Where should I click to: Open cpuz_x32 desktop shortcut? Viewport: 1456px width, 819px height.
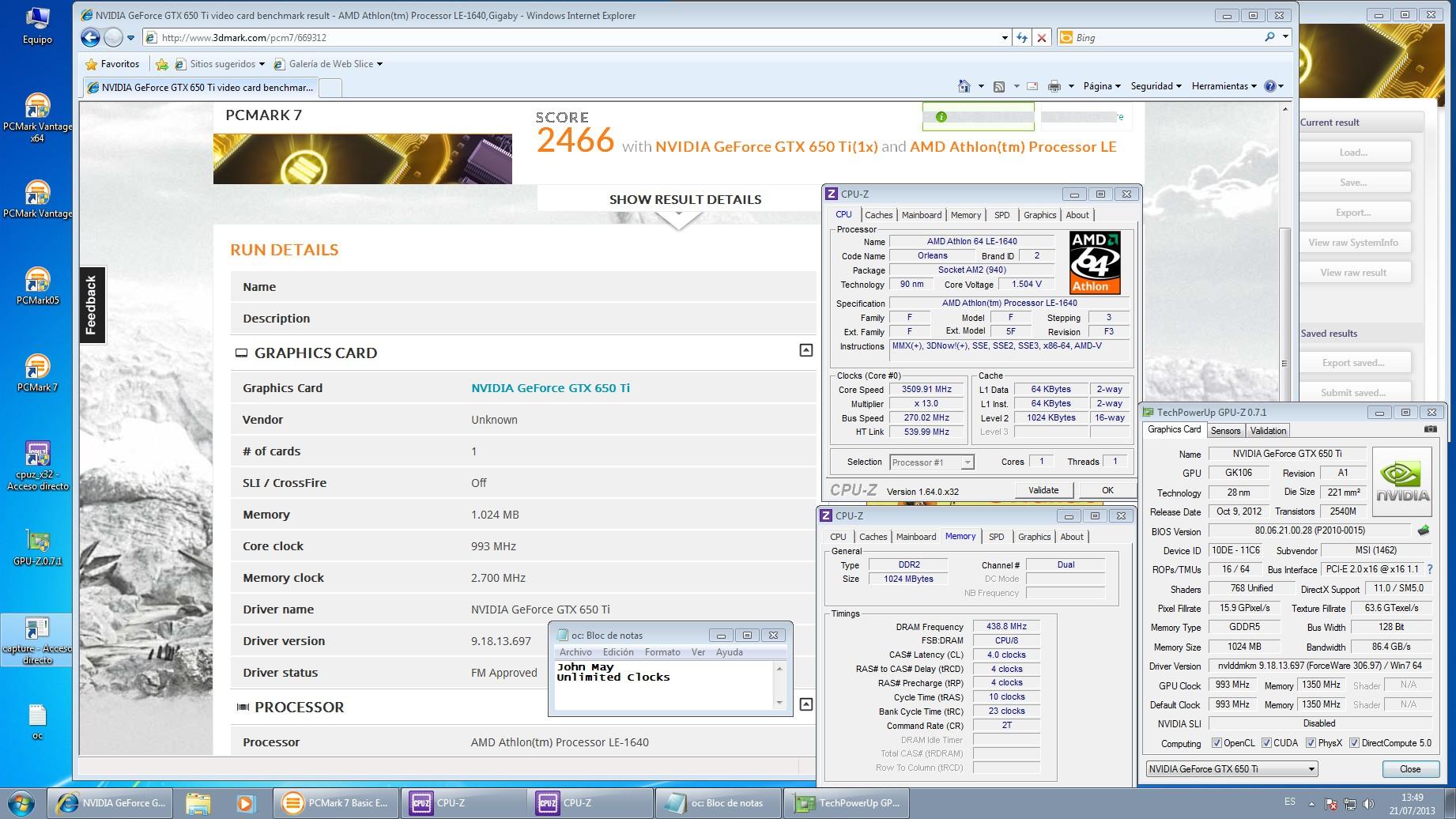click(37, 466)
